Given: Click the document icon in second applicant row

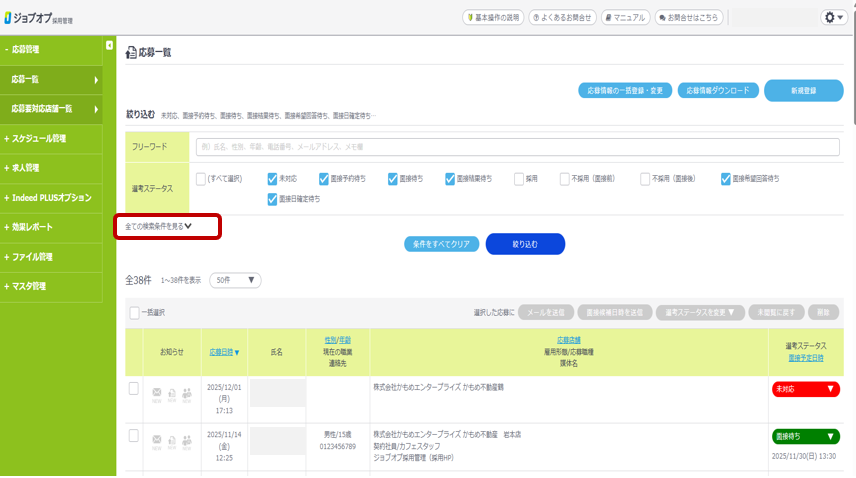Looking at the screenshot, I should coord(172,439).
